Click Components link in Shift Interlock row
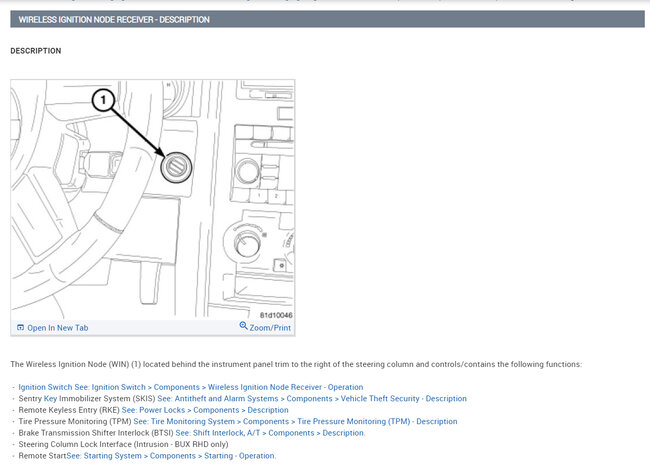Viewport: 650px width, 474px height. tap(291, 433)
